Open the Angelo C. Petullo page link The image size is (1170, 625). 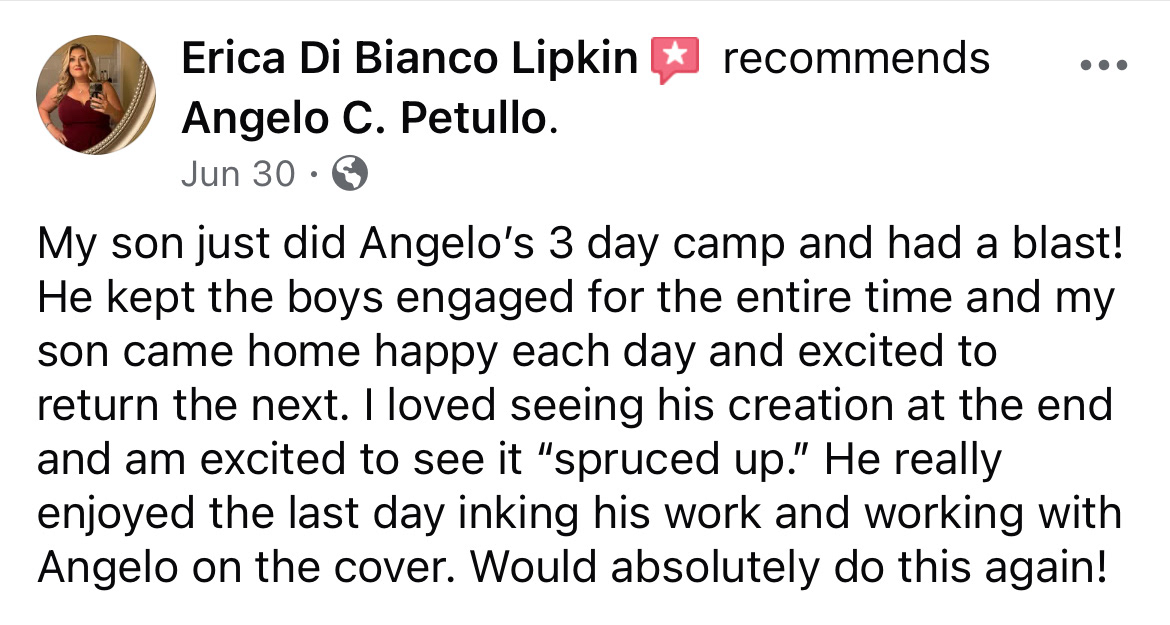pyautogui.click(x=365, y=120)
